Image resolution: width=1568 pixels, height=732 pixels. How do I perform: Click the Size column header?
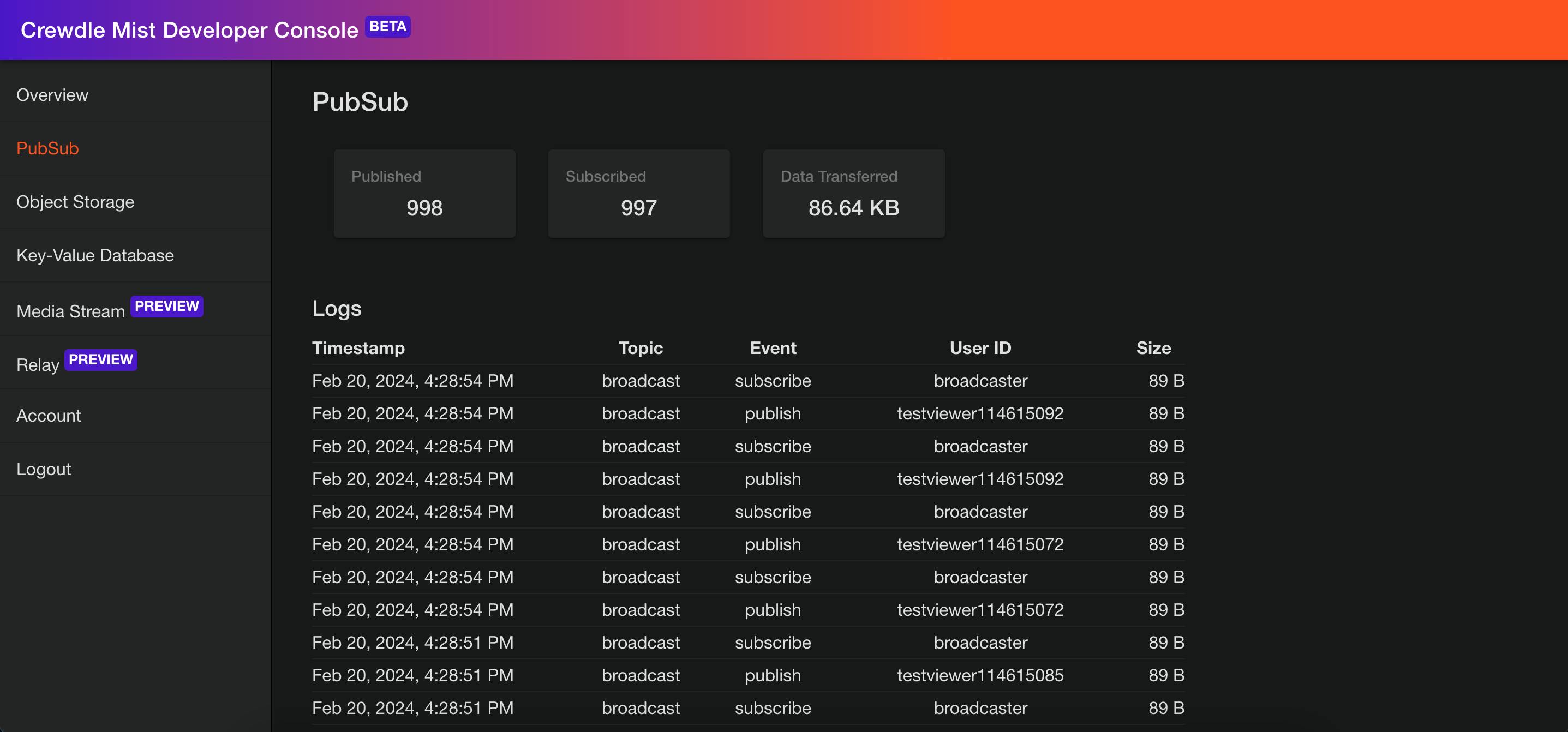[1153, 348]
